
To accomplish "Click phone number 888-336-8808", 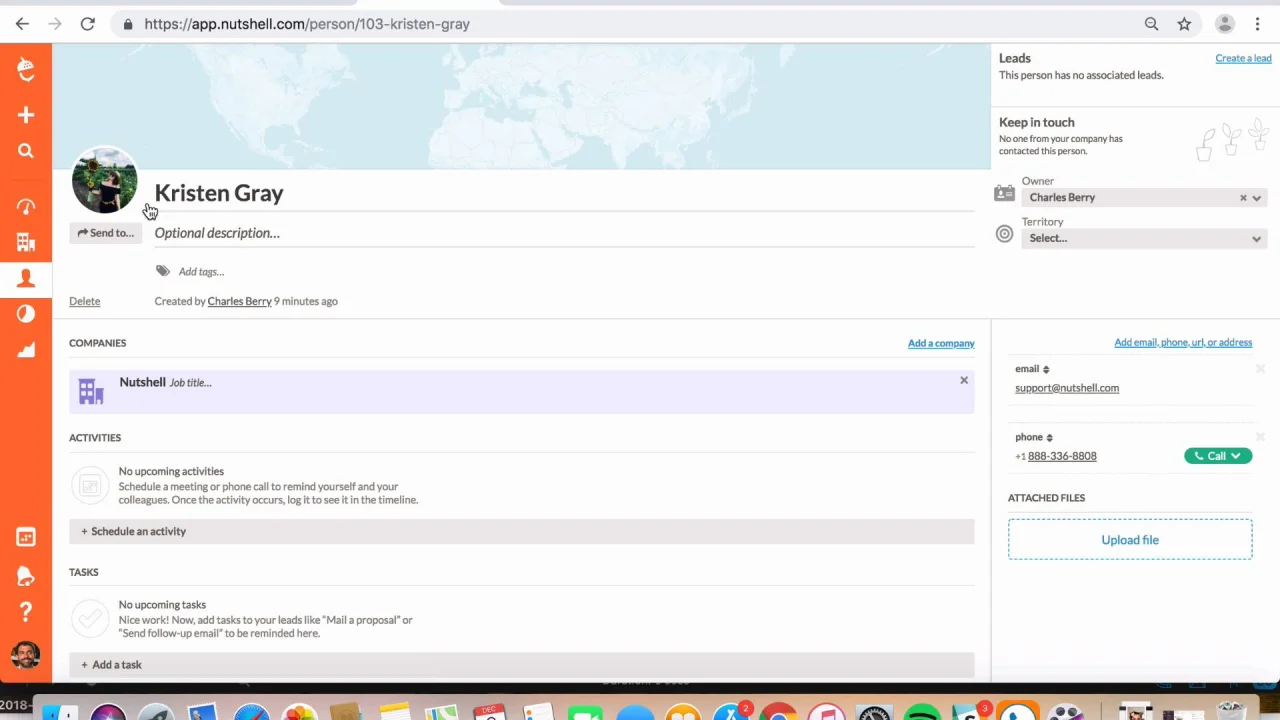I will click(x=1062, y=456).
